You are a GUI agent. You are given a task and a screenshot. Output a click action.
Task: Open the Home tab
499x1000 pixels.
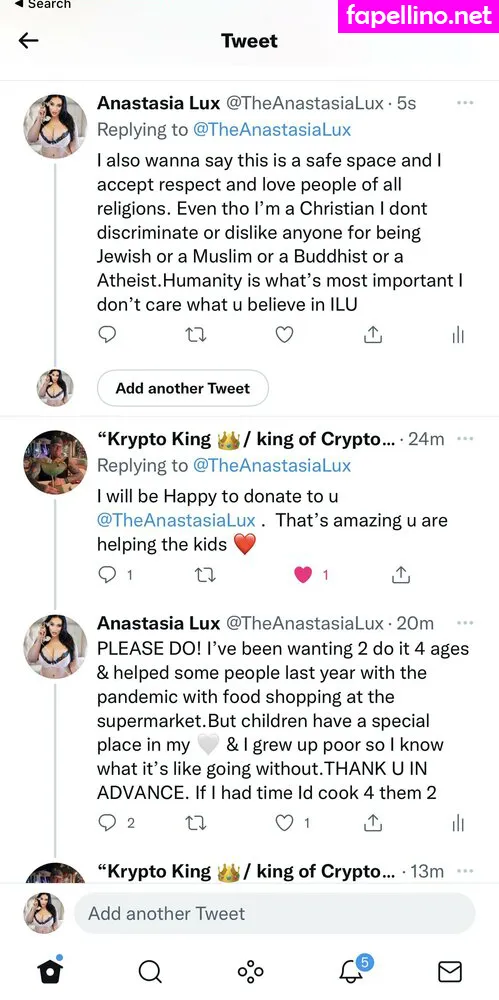[50, 971]
